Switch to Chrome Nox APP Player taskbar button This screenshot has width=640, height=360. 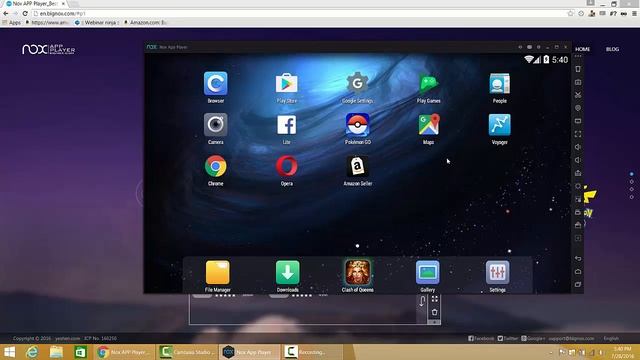124,352
